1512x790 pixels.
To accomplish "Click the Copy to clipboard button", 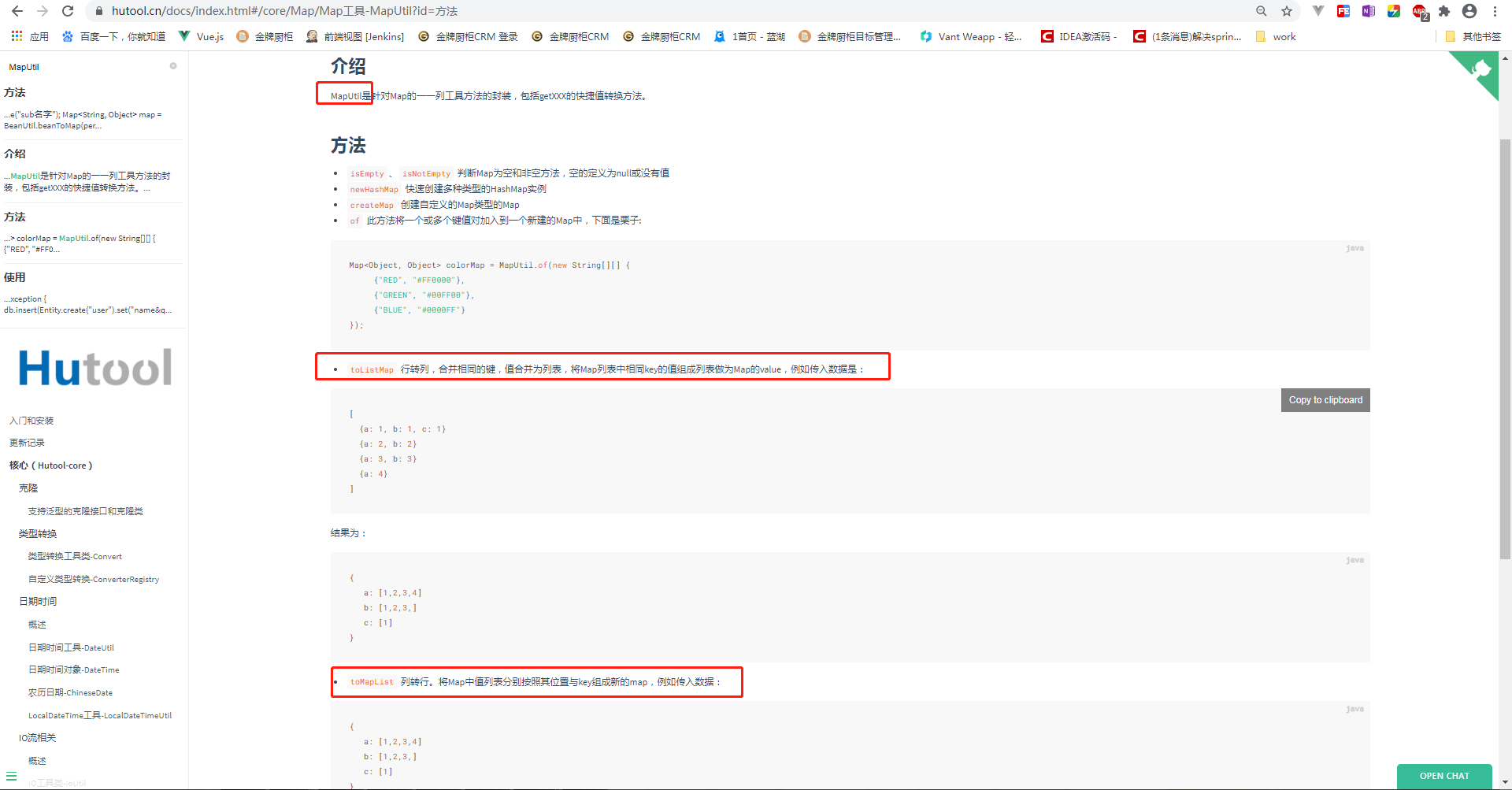I will click(x=1325, y=399).
